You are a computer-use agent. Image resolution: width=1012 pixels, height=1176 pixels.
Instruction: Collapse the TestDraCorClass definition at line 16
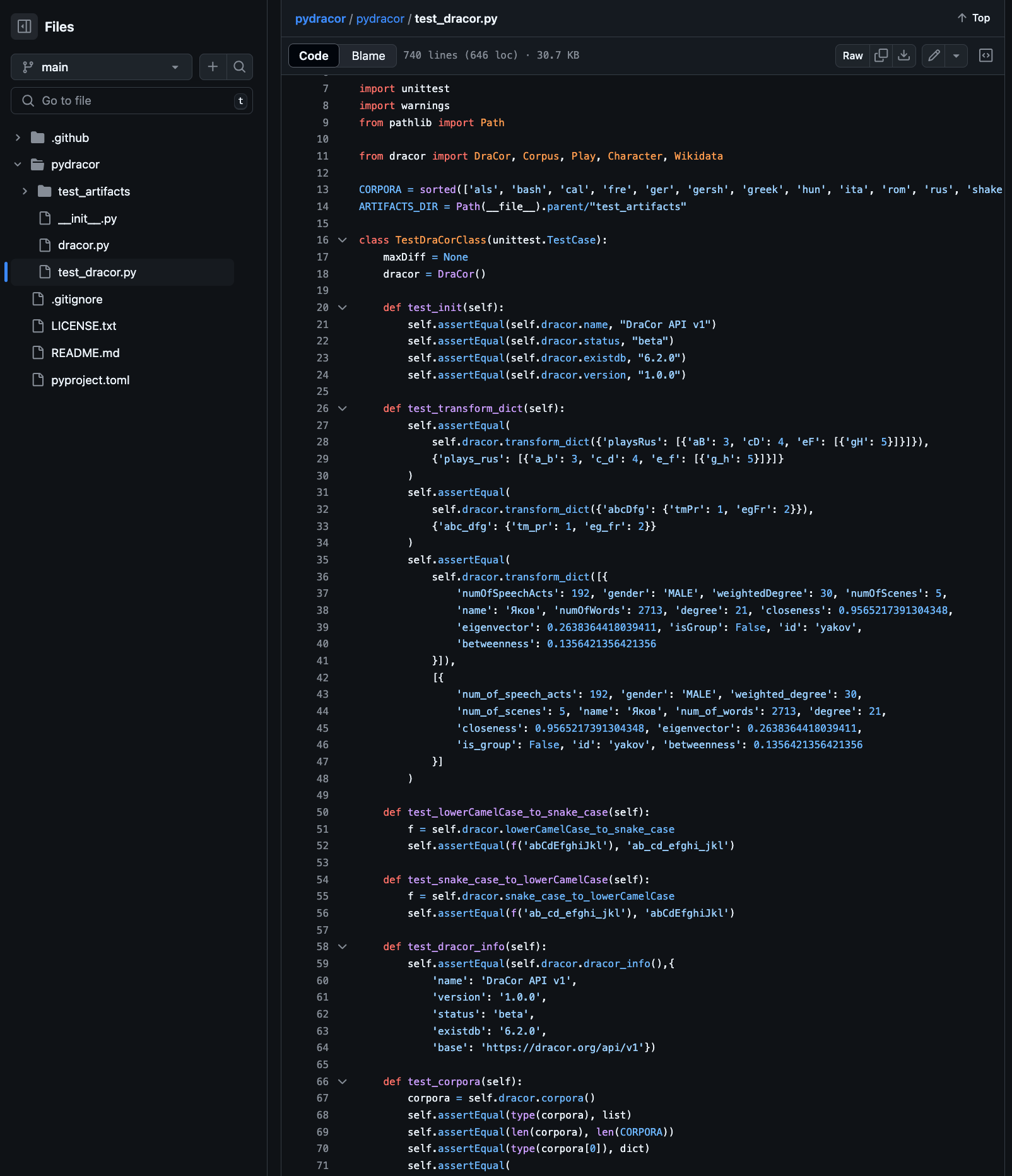tap(343, 240)
